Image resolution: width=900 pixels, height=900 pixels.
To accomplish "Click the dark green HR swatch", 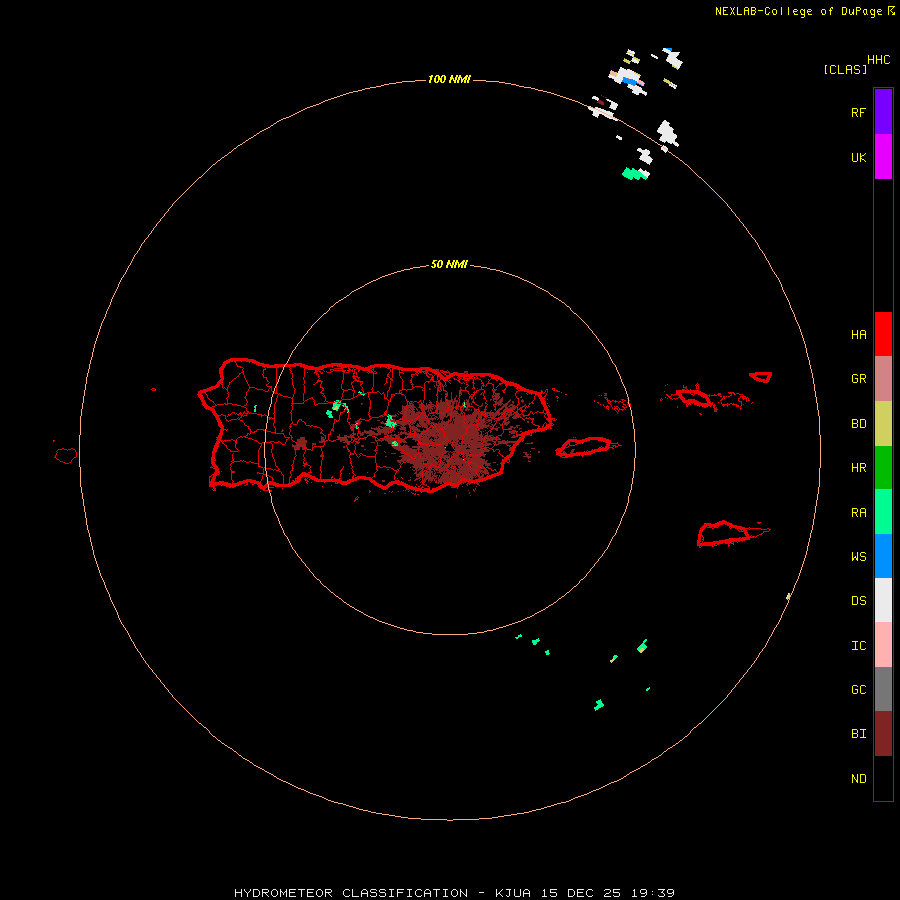I will (883, 468).
